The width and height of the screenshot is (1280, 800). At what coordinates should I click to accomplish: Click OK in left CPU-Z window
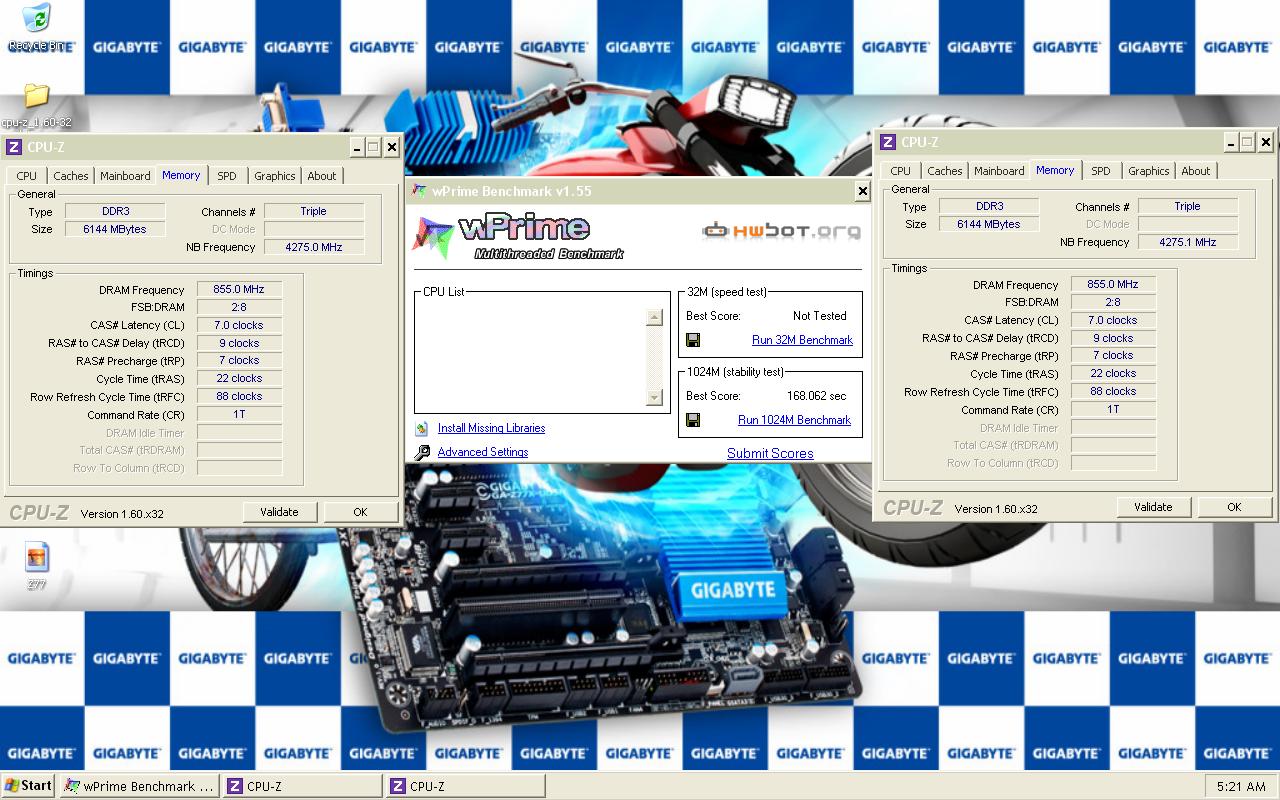click(360, 512)
